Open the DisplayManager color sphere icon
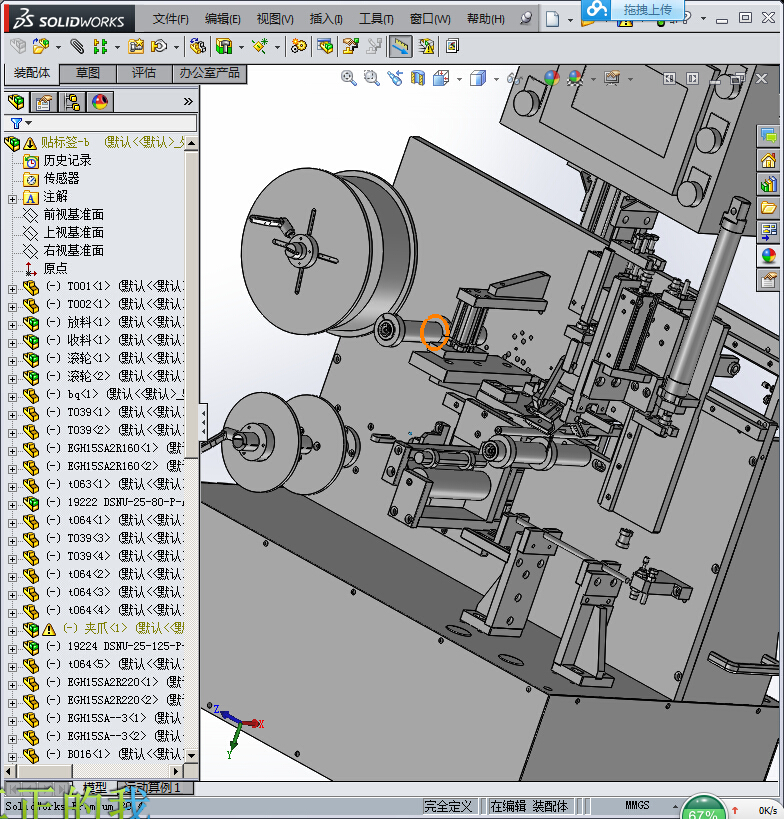Viewport: 784px width, 819px height. tap(100, 102)
